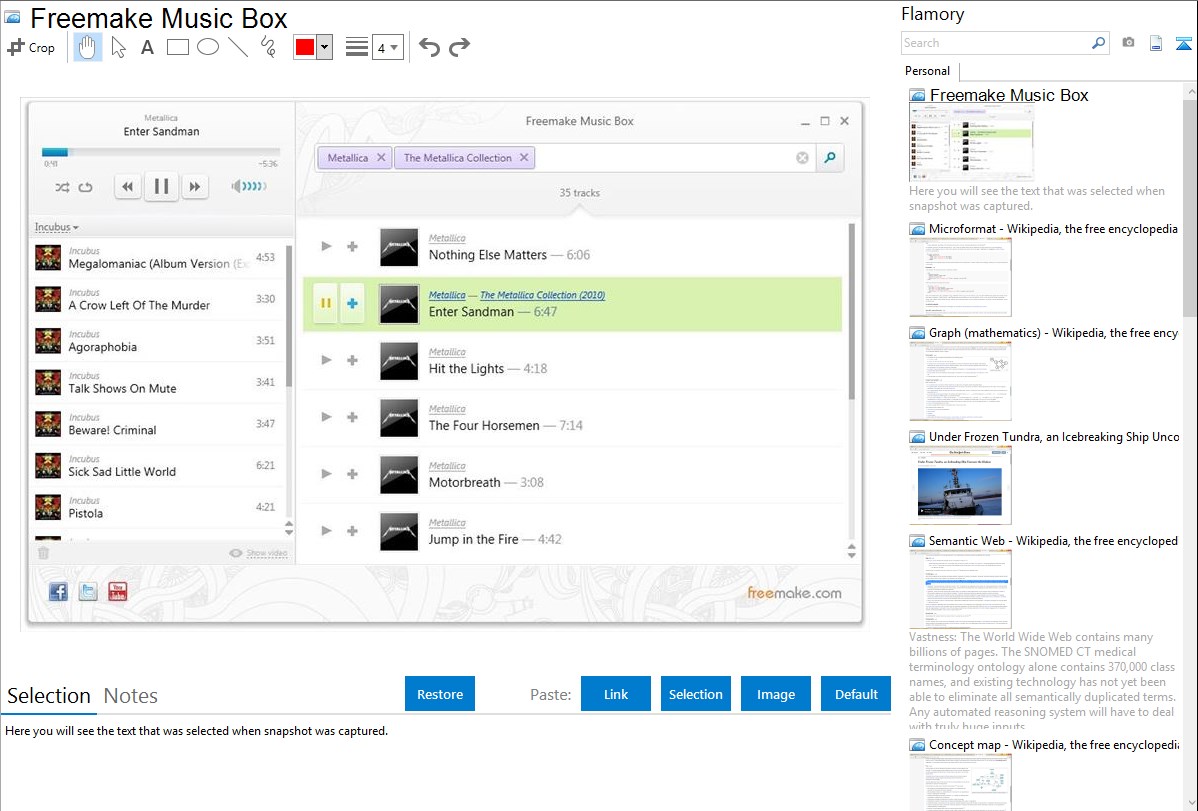Activate the hand pan tool
This screenshot has width=1198, height=811.
click(x=87, y=47)
